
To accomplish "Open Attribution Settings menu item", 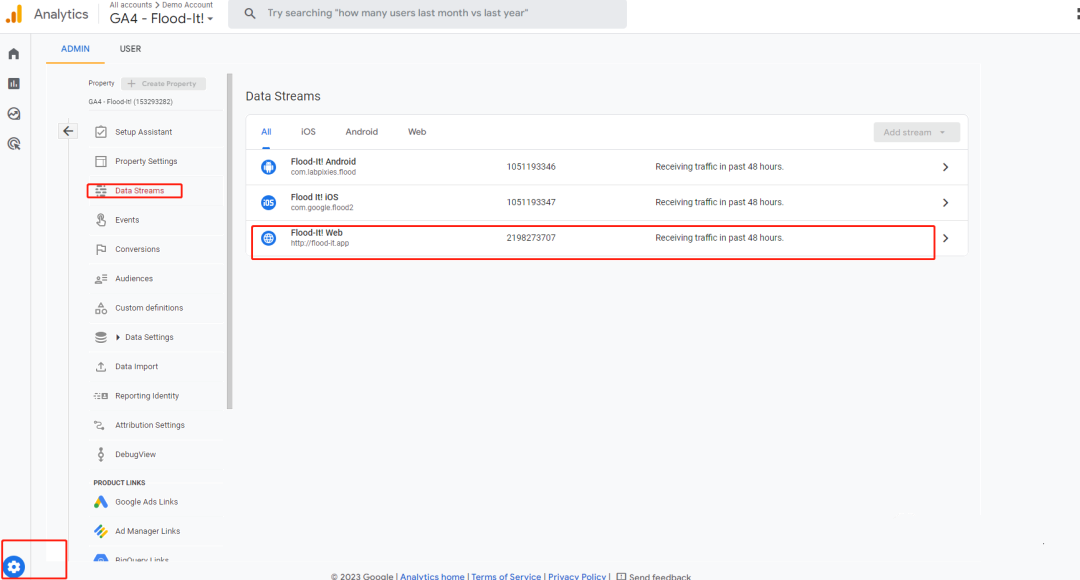I will point(149,425).
